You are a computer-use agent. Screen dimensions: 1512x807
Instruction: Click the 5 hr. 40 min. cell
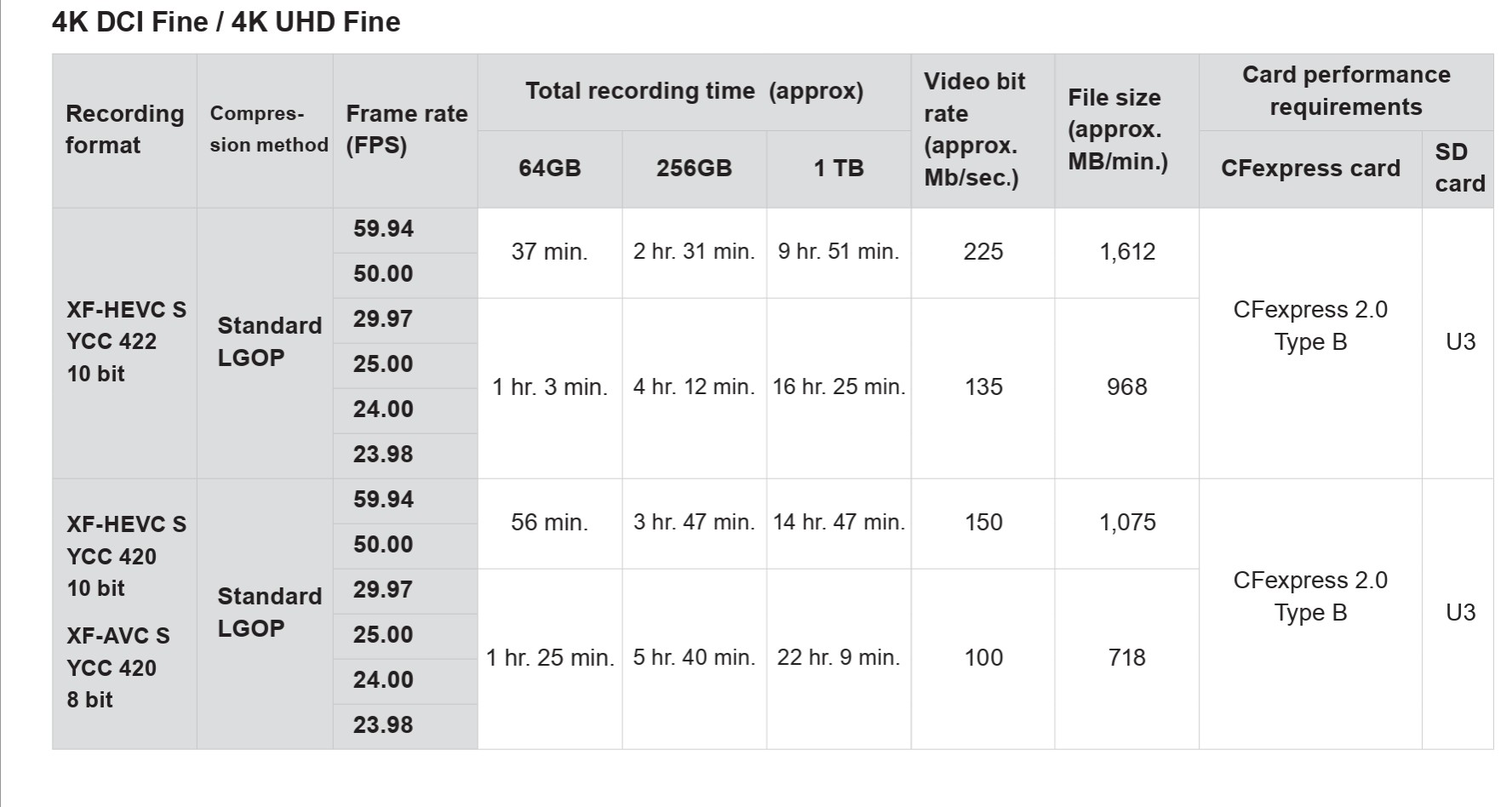(694, 658)
